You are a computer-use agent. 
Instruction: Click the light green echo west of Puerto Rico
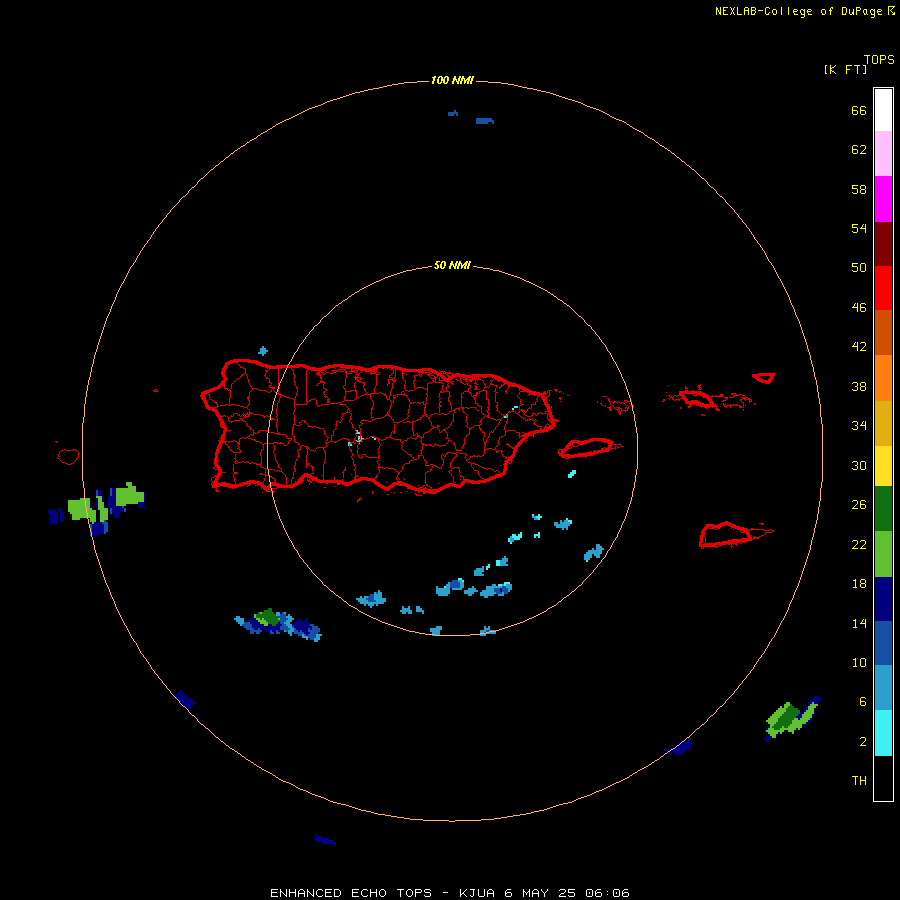tap(130, 494)
